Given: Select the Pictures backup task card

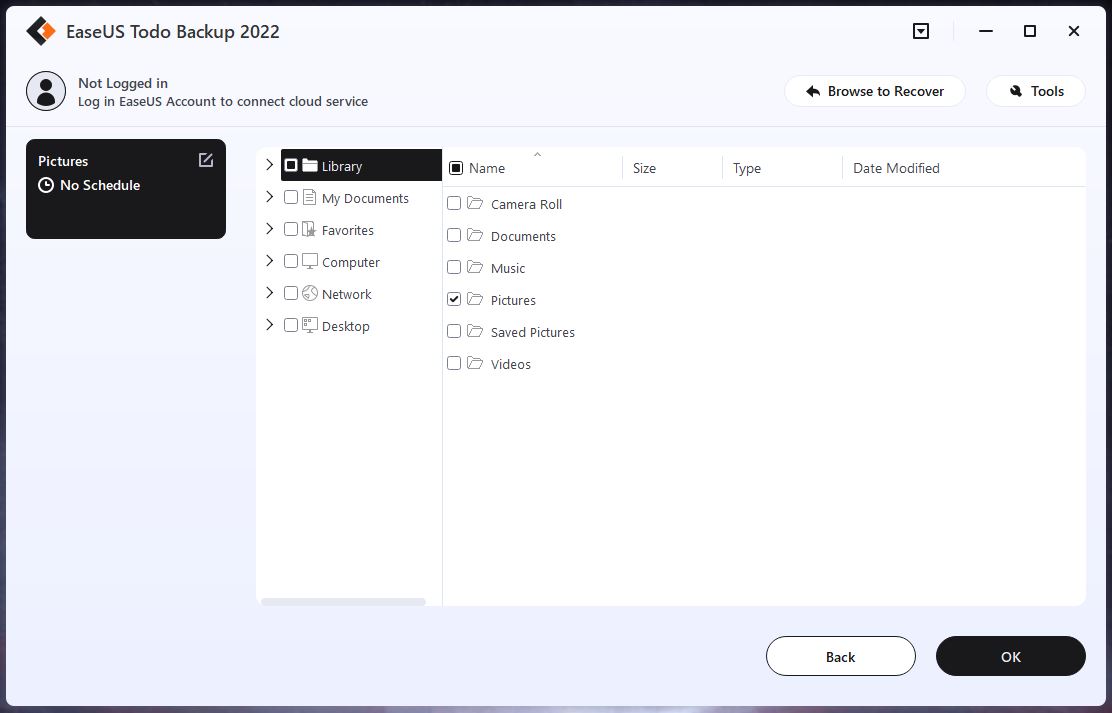Looking at the screenshot, I should 126,189.
